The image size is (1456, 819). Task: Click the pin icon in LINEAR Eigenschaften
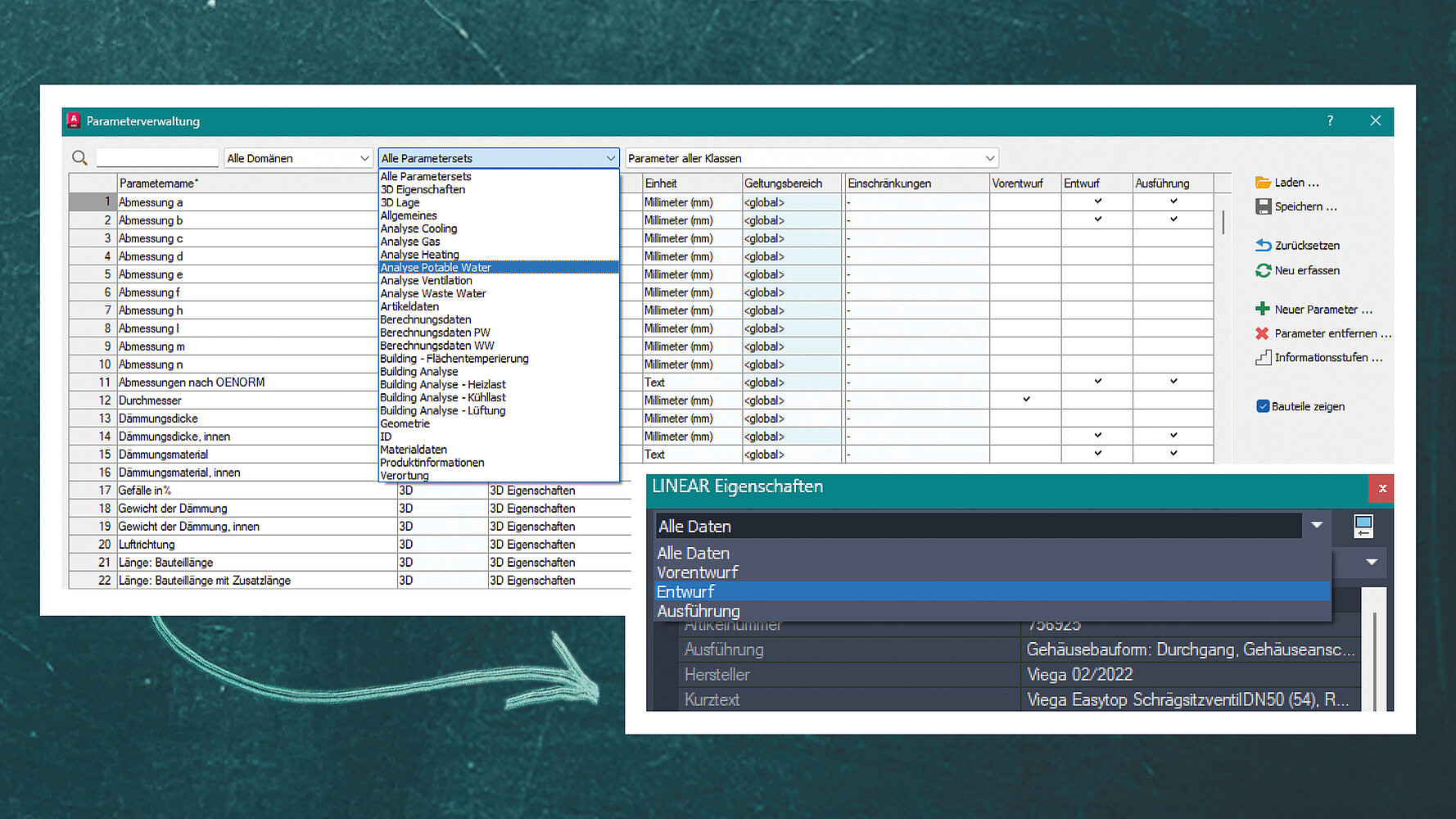pos(1363,526)
